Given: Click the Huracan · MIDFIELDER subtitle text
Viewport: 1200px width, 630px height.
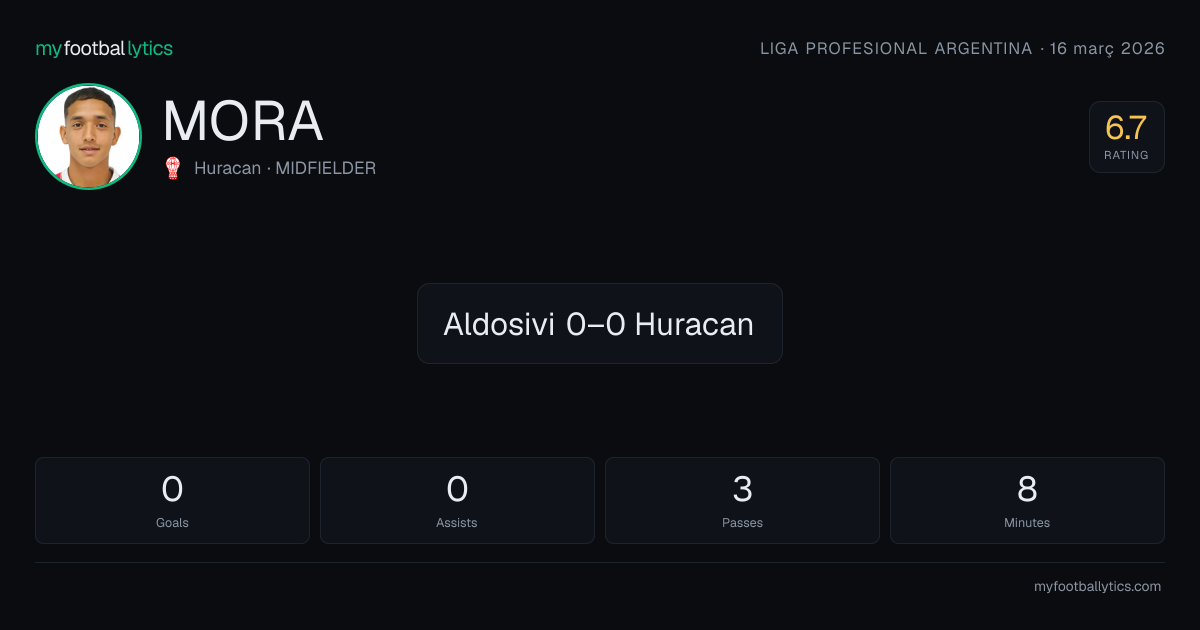Looking at the screenshot, I should 285,168.
